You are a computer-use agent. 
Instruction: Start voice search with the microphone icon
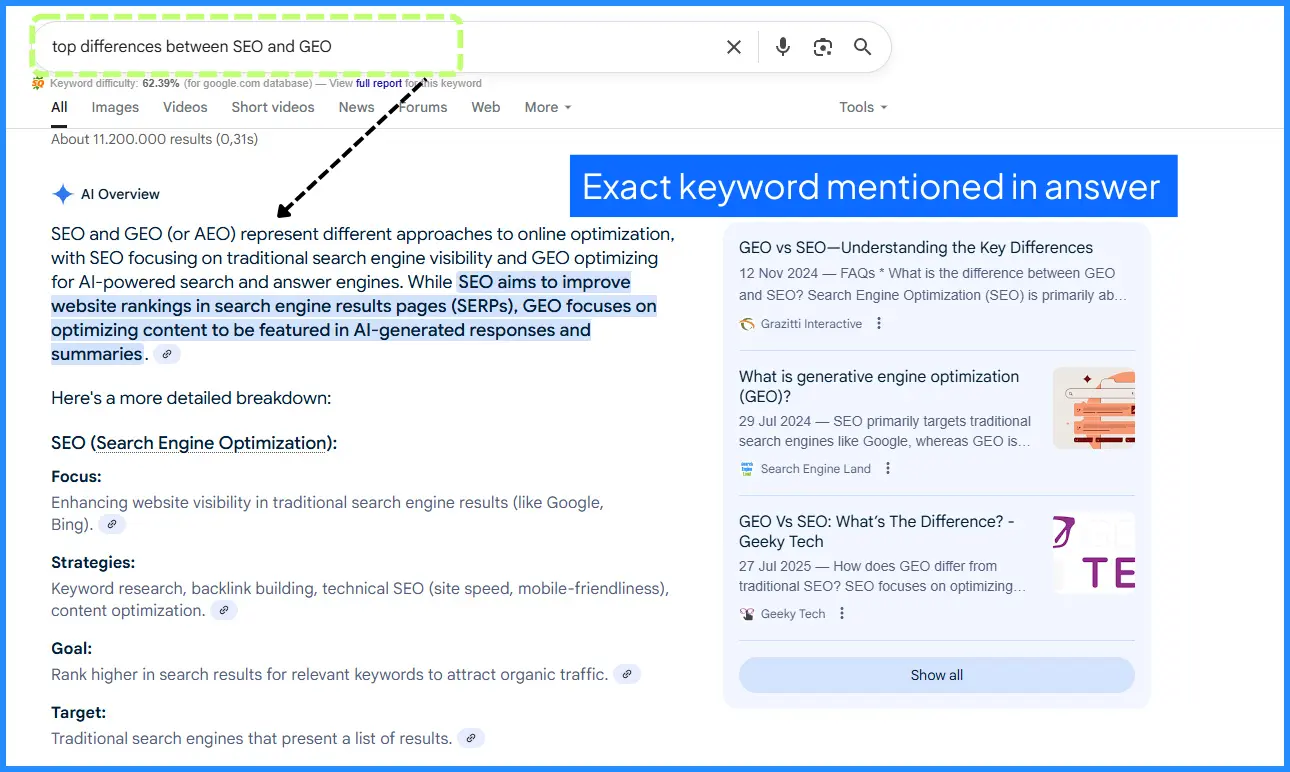[782, 46]
